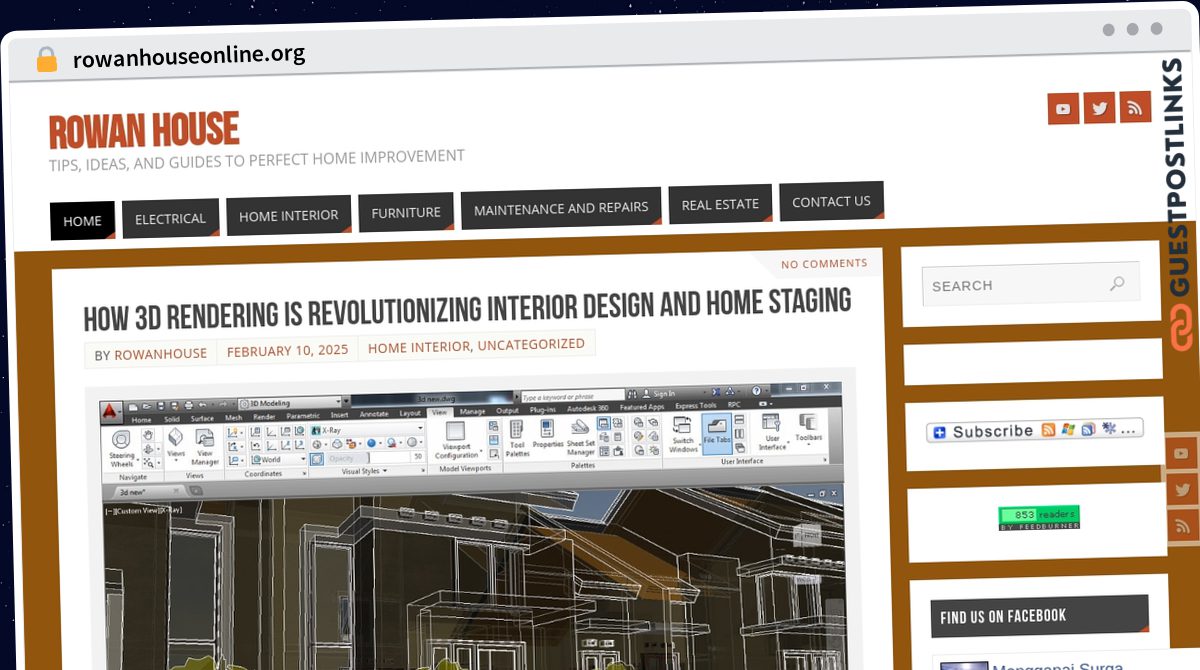Image resolution: width=1200 pixels, height=670 pixels.
Task: Click the padlock icon in the address bar
Action: click(47, 59)
